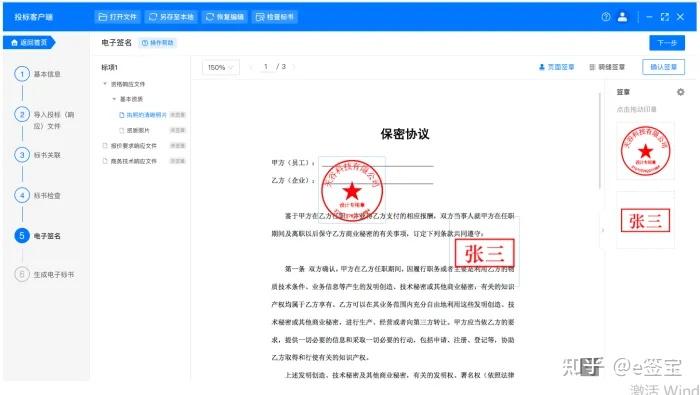Click the document vertical scrollbar
This screenshot has width=700, height=395.
[600, 141]
